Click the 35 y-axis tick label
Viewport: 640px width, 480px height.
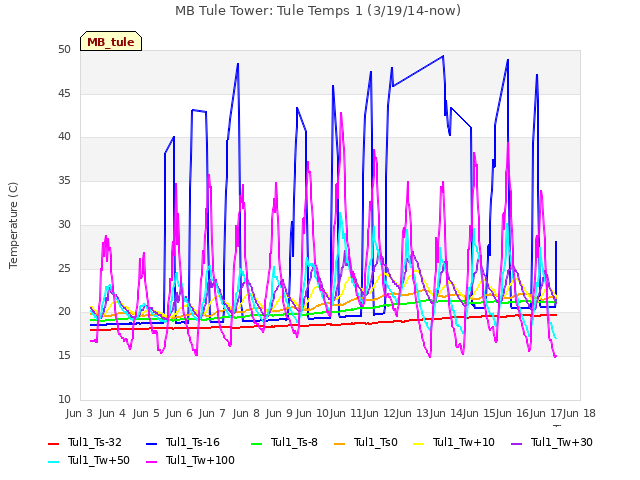coord(64,180)
